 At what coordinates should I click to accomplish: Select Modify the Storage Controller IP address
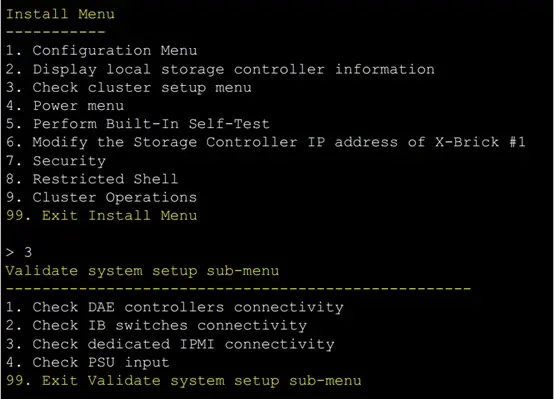pos(266,142)
